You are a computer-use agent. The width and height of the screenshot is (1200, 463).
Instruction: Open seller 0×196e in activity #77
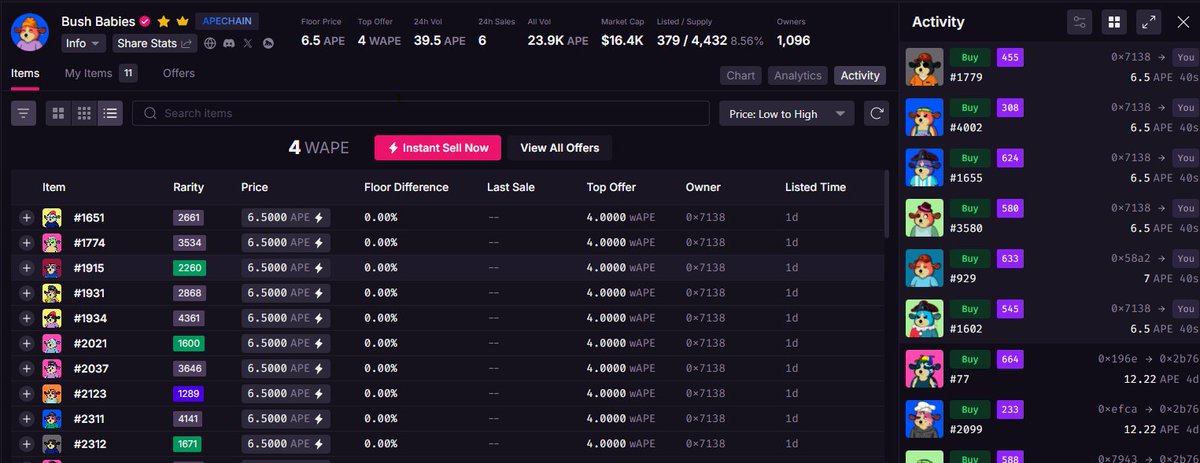pyautogui.click(x=1117, y=358)
